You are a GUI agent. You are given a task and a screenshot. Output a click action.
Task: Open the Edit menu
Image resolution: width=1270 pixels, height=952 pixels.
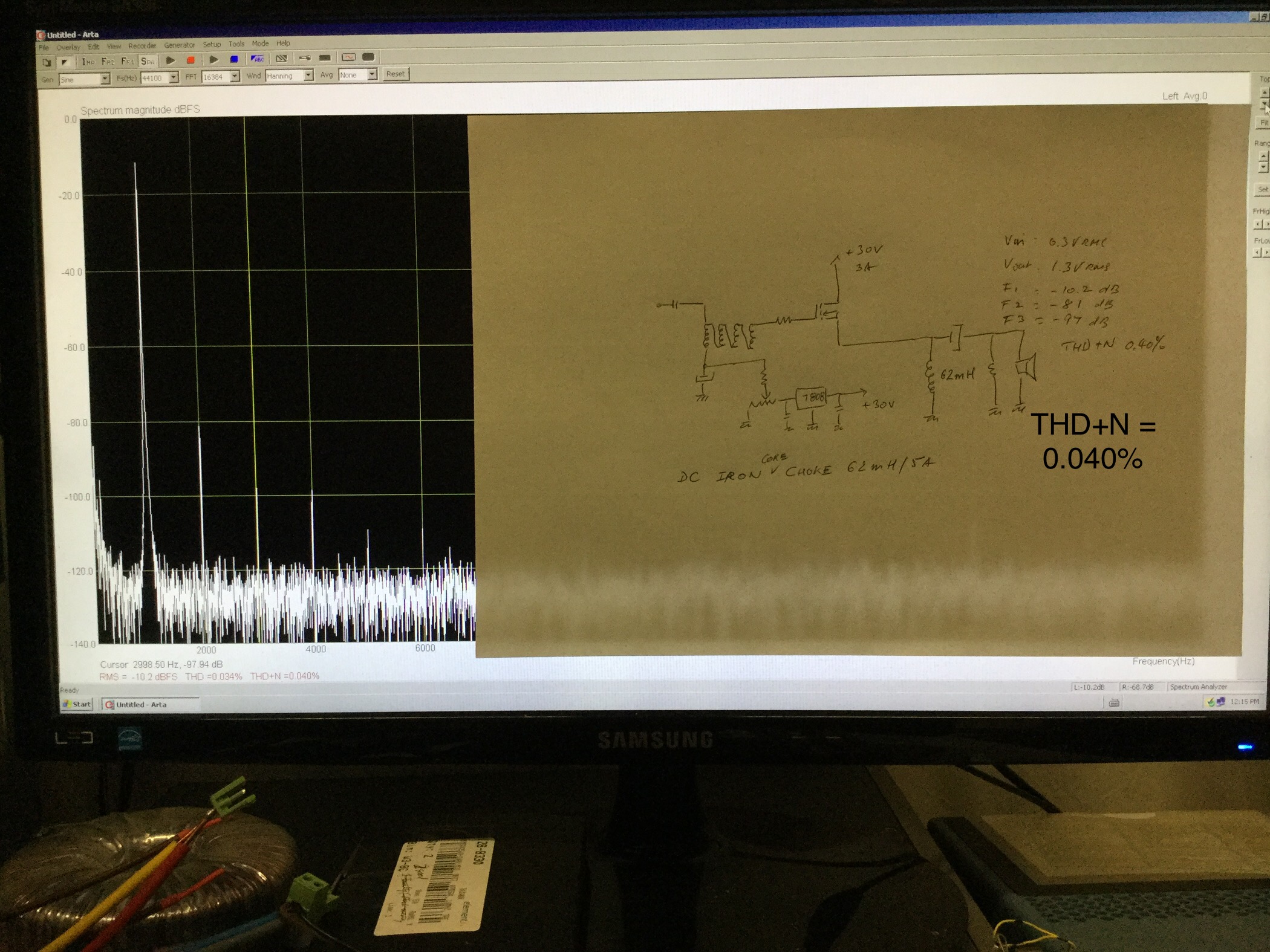point(93,47)
